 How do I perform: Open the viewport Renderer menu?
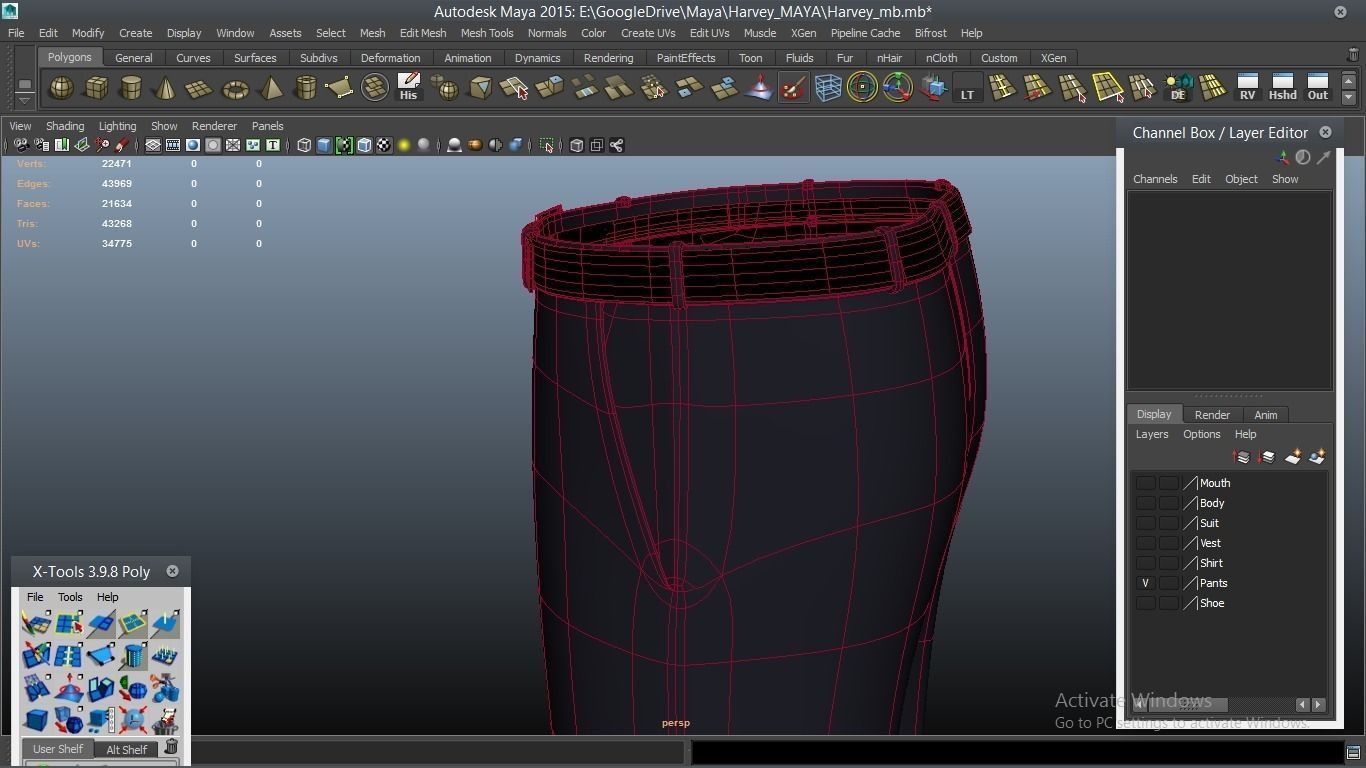tap(214, 126)
